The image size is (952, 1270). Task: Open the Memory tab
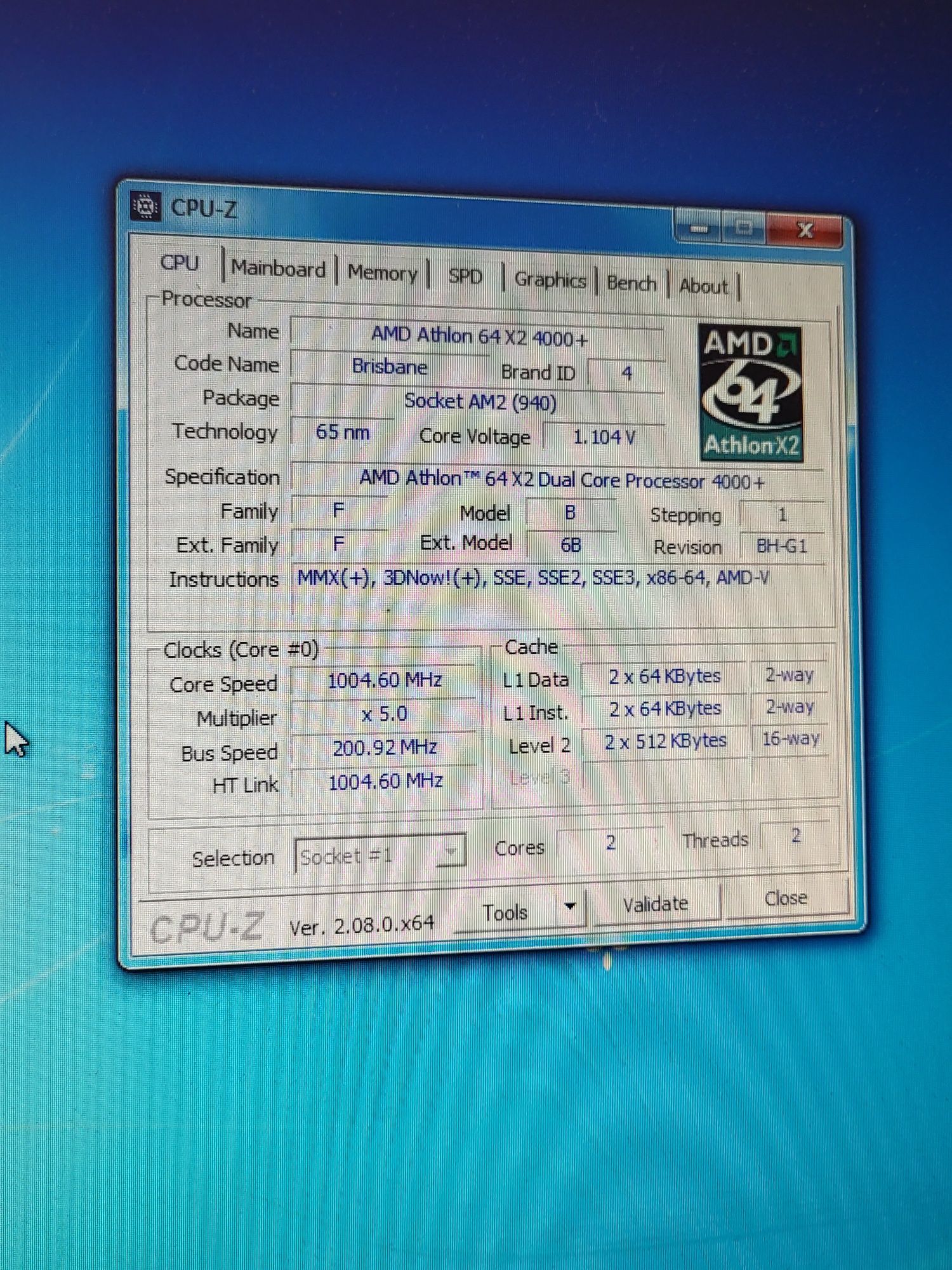pyautogui.click(x=383, y=273)
